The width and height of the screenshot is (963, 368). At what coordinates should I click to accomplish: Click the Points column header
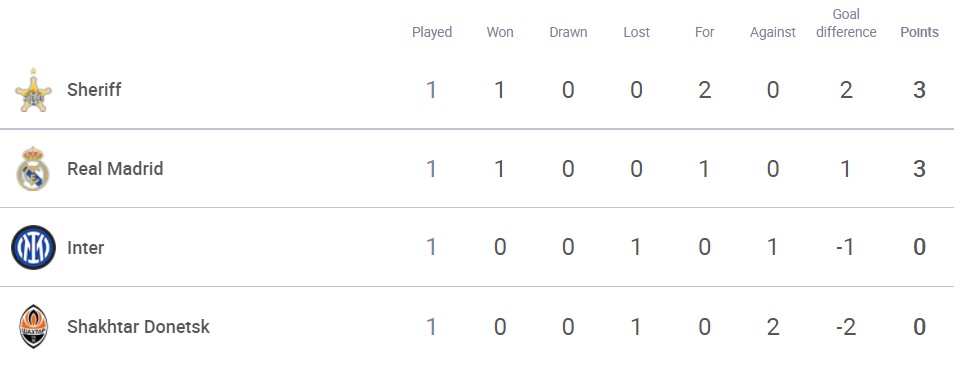(x=919, y=32)
